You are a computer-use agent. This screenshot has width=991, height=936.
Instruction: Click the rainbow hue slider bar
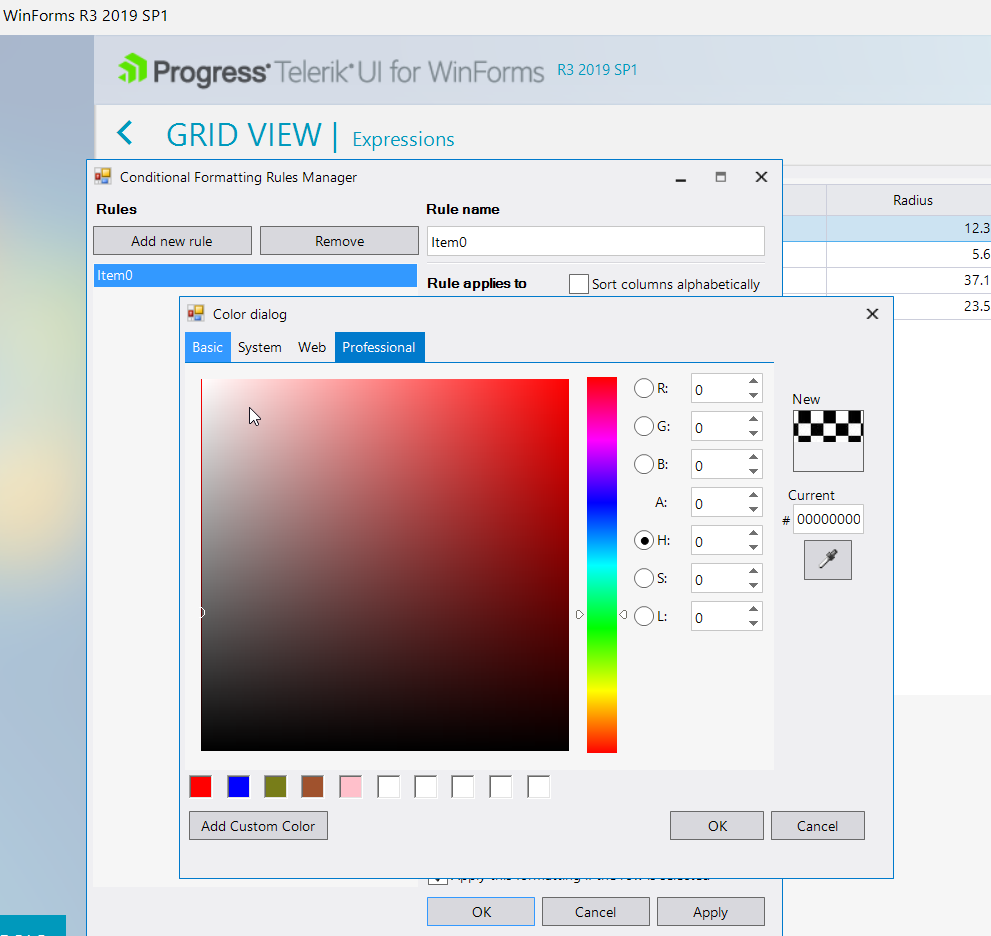[602, 564]
